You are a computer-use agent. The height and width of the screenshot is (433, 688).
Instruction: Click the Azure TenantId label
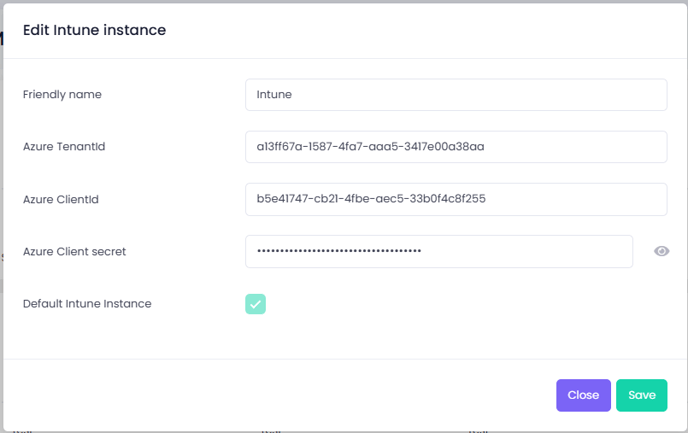click(x=64, y=147)
